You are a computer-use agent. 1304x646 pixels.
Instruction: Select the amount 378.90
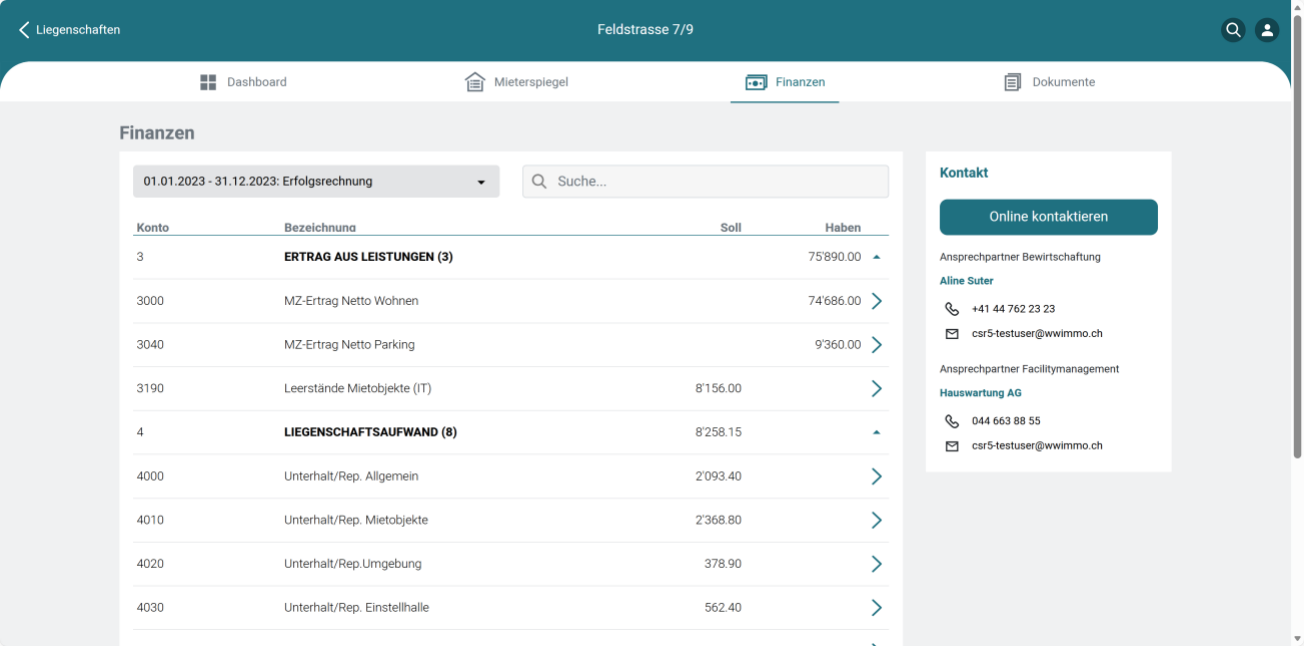(x=723, y=565)
